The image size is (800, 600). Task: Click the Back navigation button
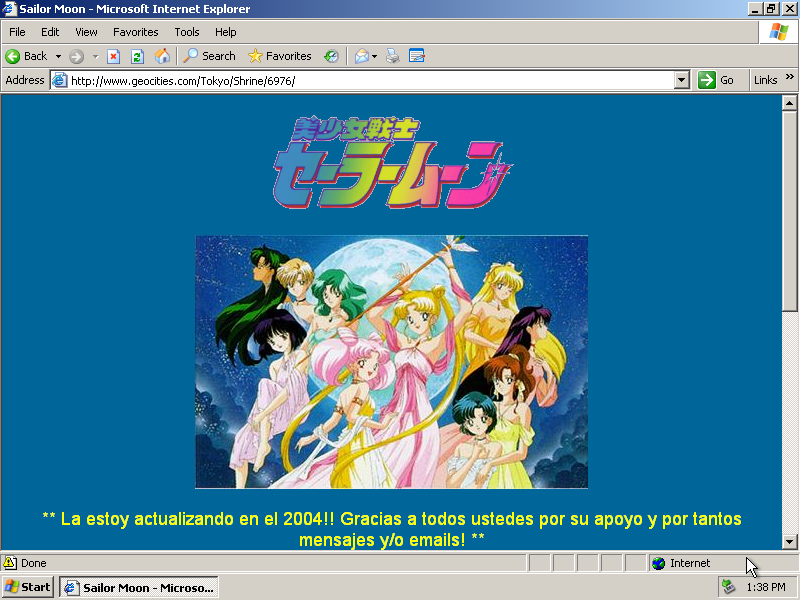pyautogui.click(x=27, y=56)
